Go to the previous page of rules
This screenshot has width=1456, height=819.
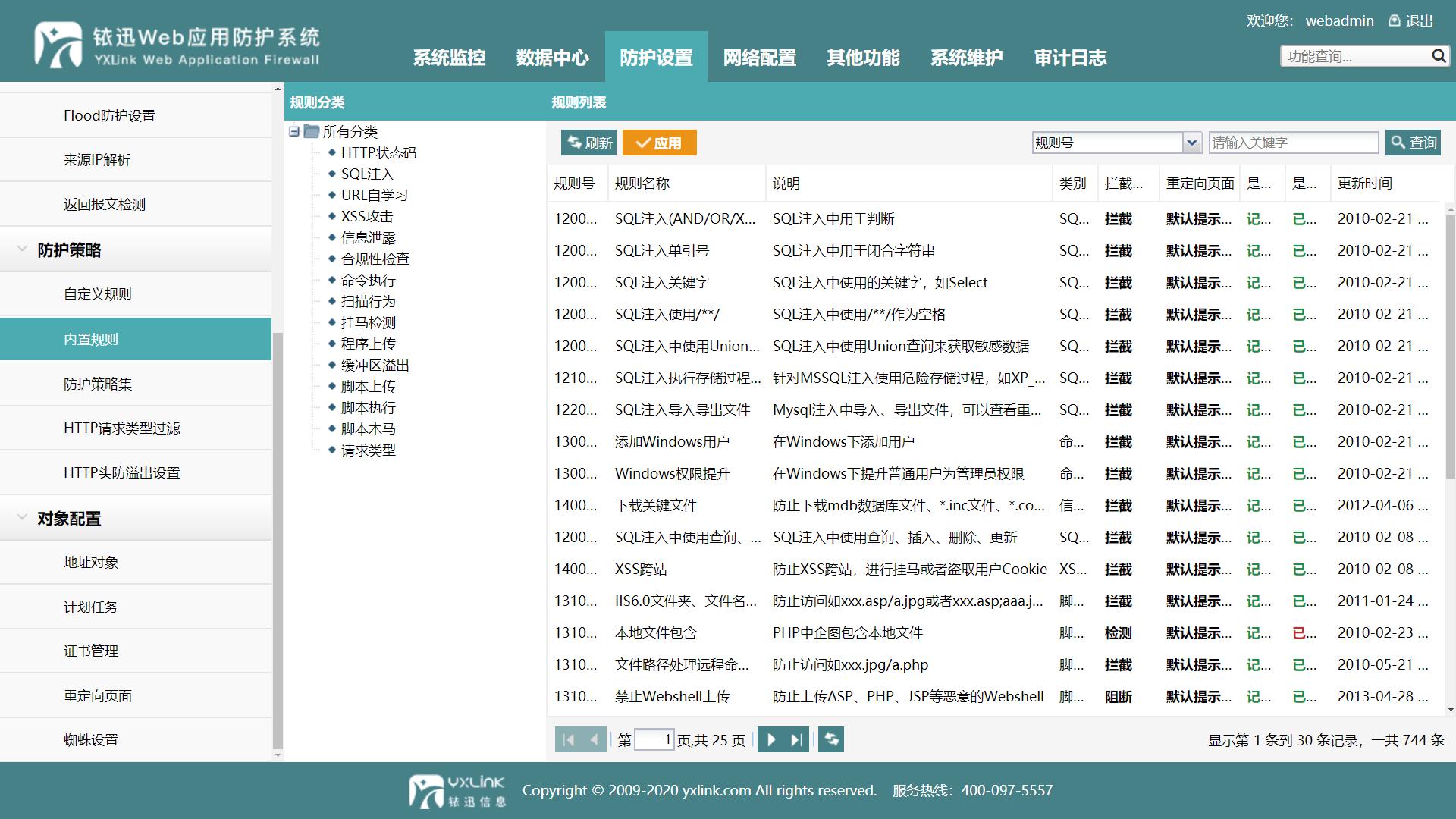594,739
